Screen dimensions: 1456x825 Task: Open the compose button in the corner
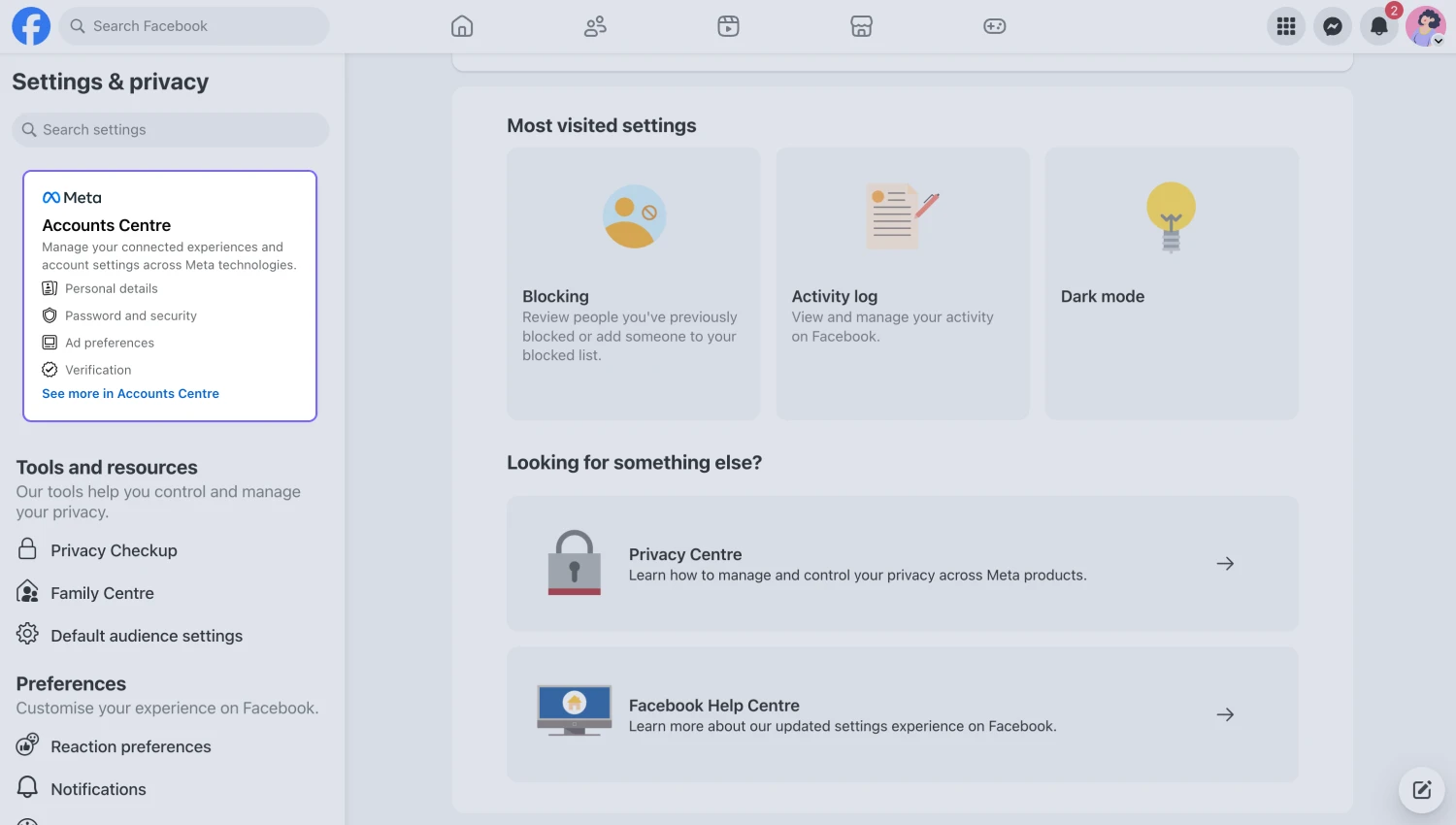(1421, 789)
